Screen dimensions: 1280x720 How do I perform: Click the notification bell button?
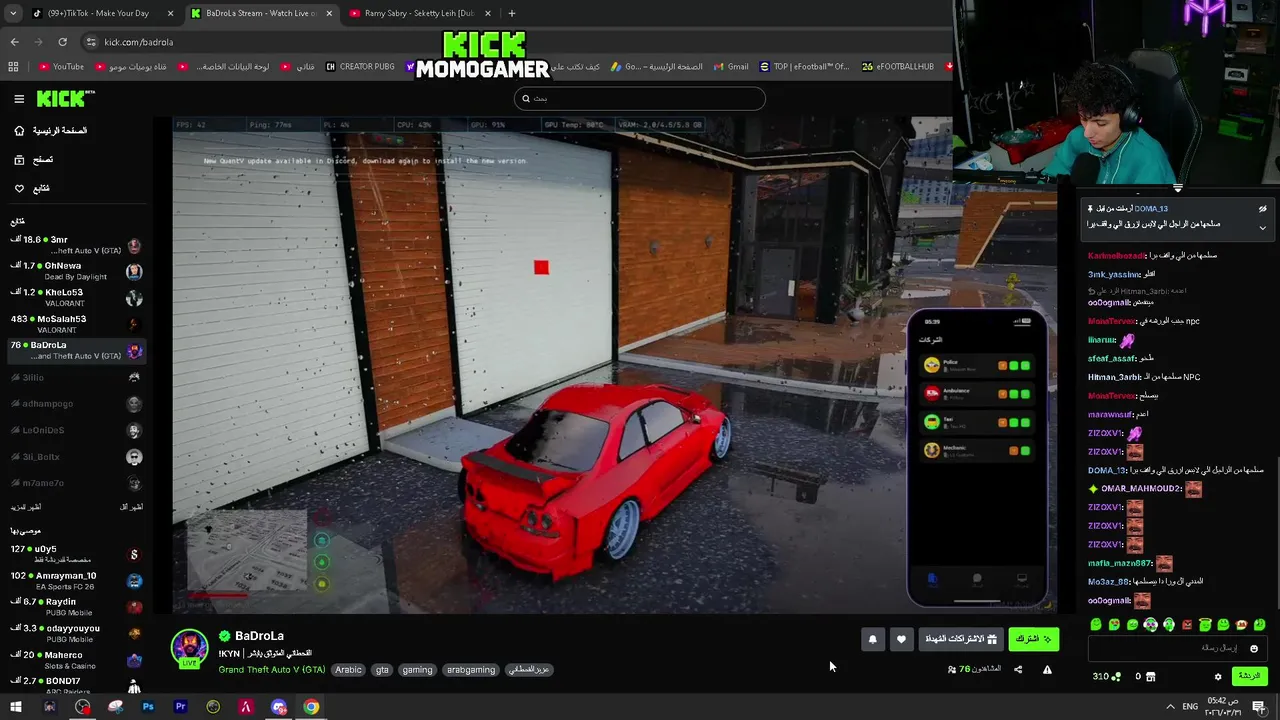(x=872, y=639)
